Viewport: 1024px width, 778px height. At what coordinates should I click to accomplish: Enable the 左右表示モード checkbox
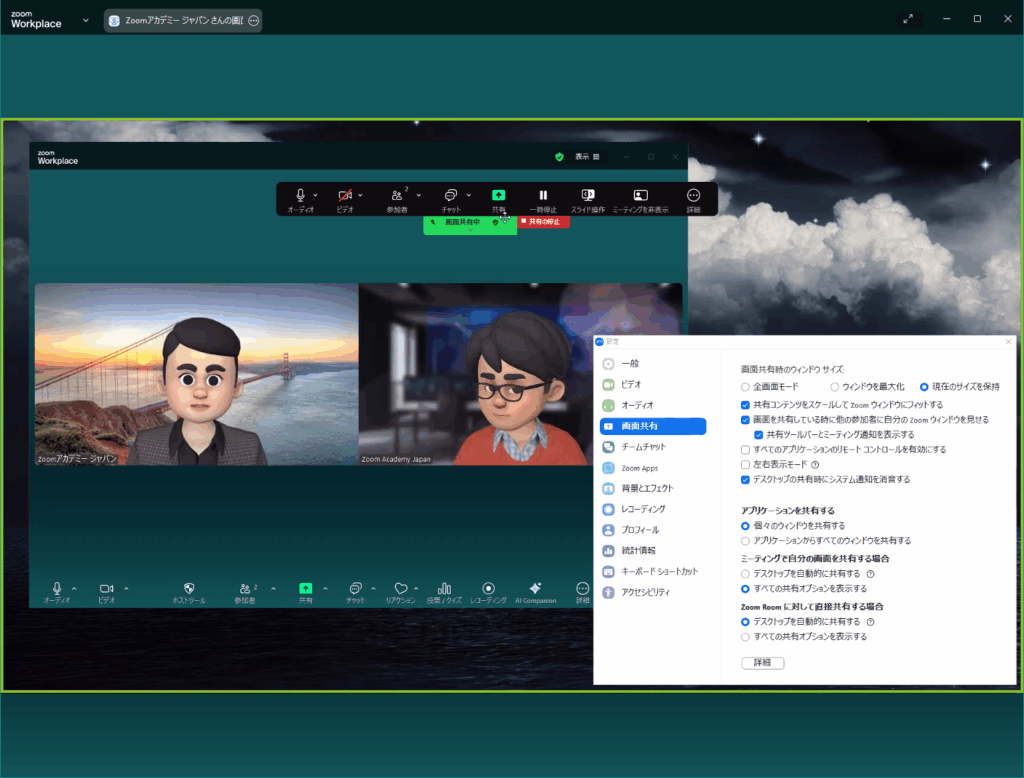click(745, 465)
